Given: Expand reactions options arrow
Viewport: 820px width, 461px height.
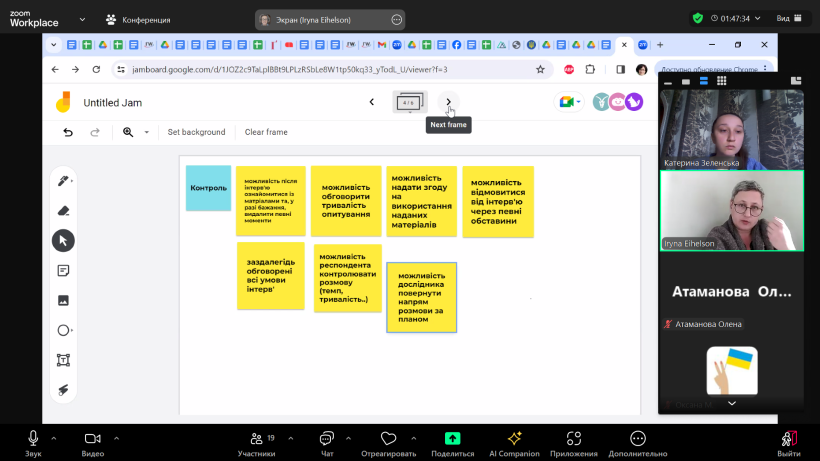Looking at the screenshot, I should (414, 439).
